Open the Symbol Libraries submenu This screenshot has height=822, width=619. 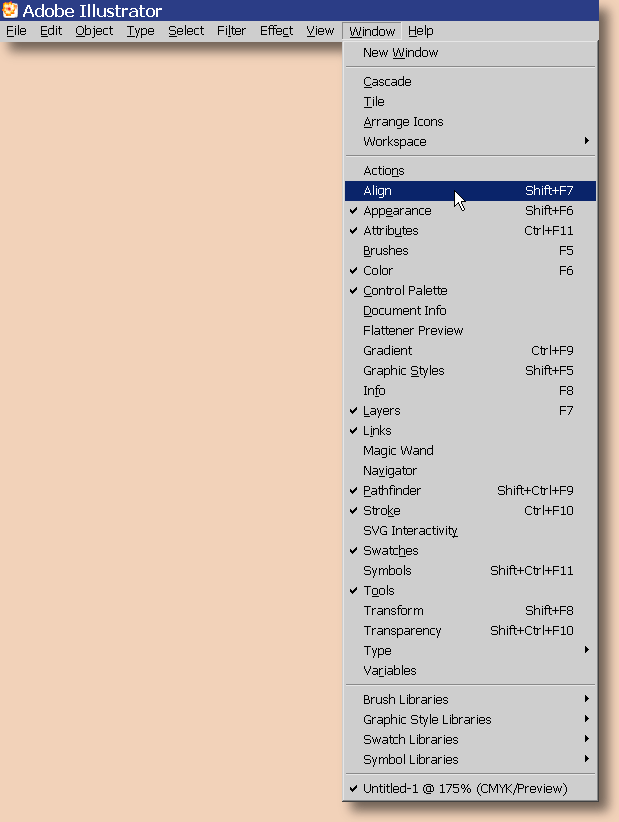410,760
